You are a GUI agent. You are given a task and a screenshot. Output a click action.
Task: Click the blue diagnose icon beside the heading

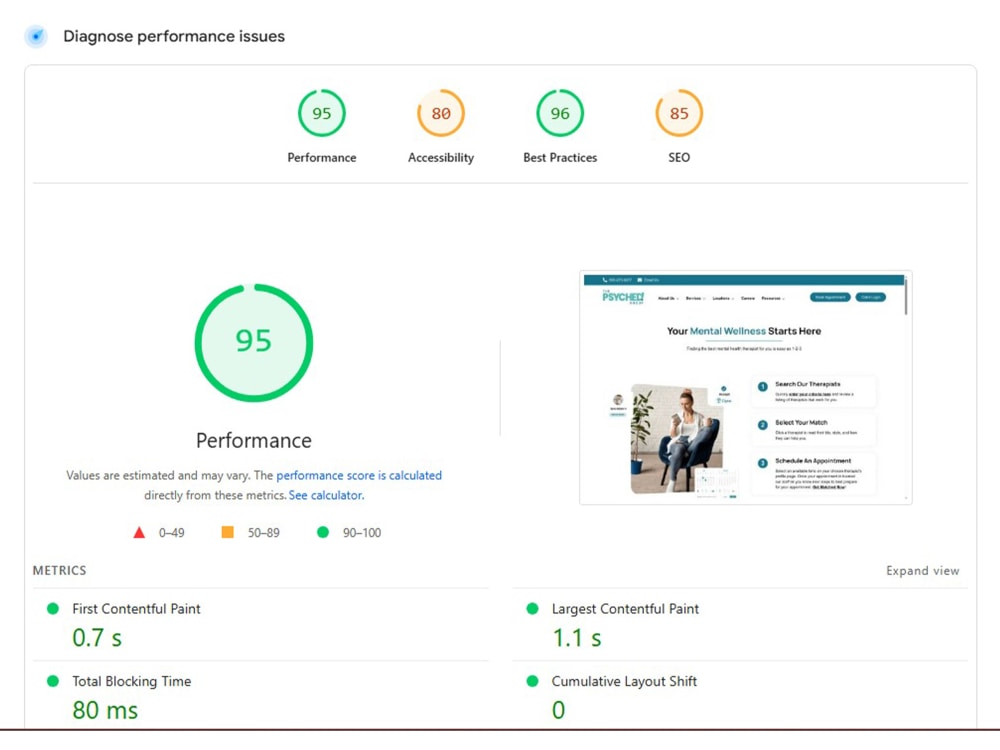coord(36,36)
